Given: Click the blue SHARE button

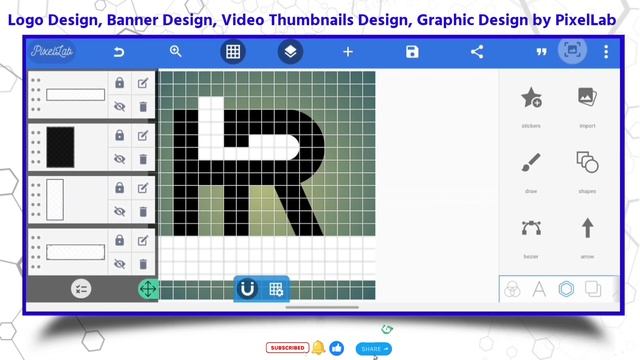Looking at the screenshot, I should coord(373,349).
